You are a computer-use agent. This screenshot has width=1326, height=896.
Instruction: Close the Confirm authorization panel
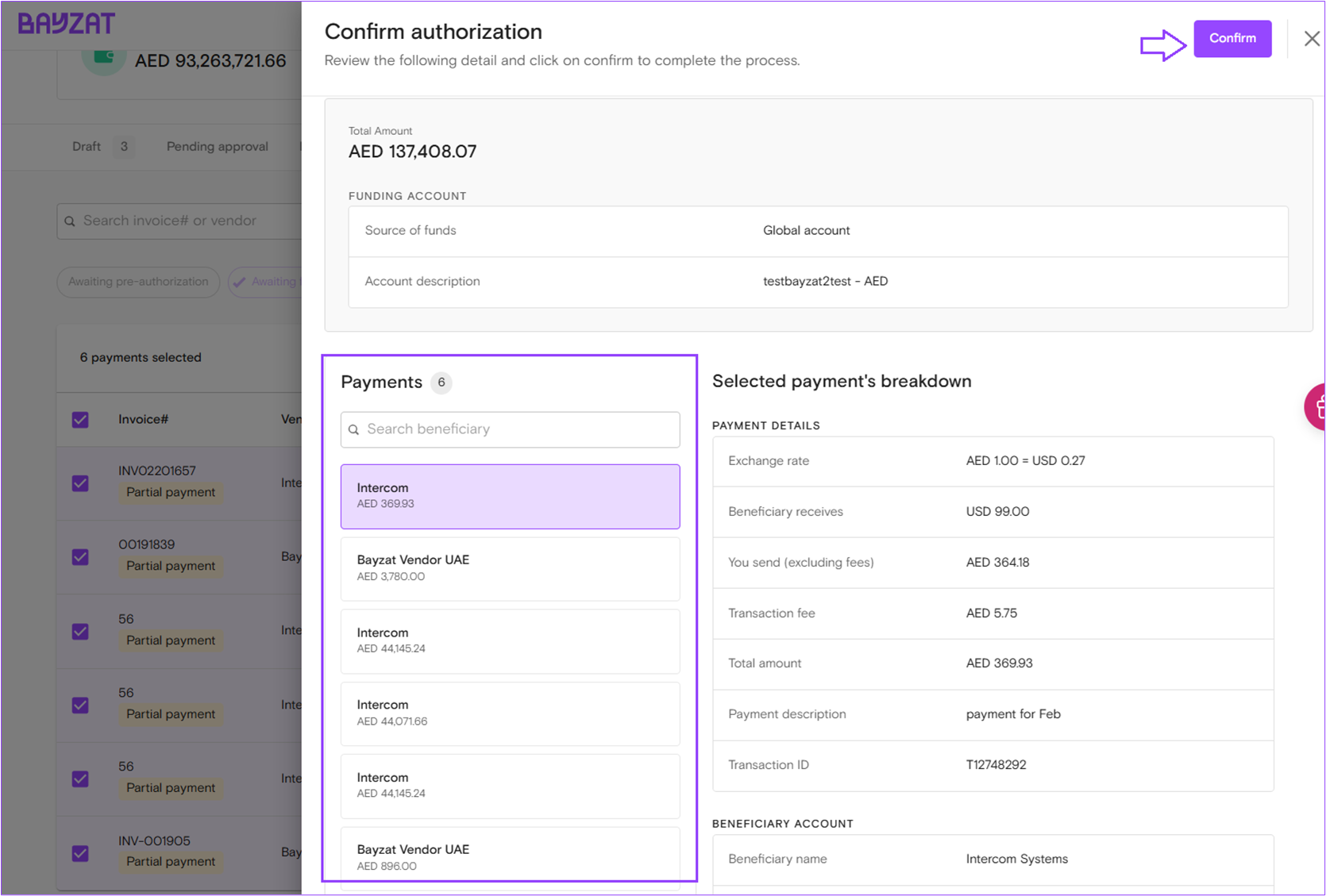click(x=1311, y=39)
